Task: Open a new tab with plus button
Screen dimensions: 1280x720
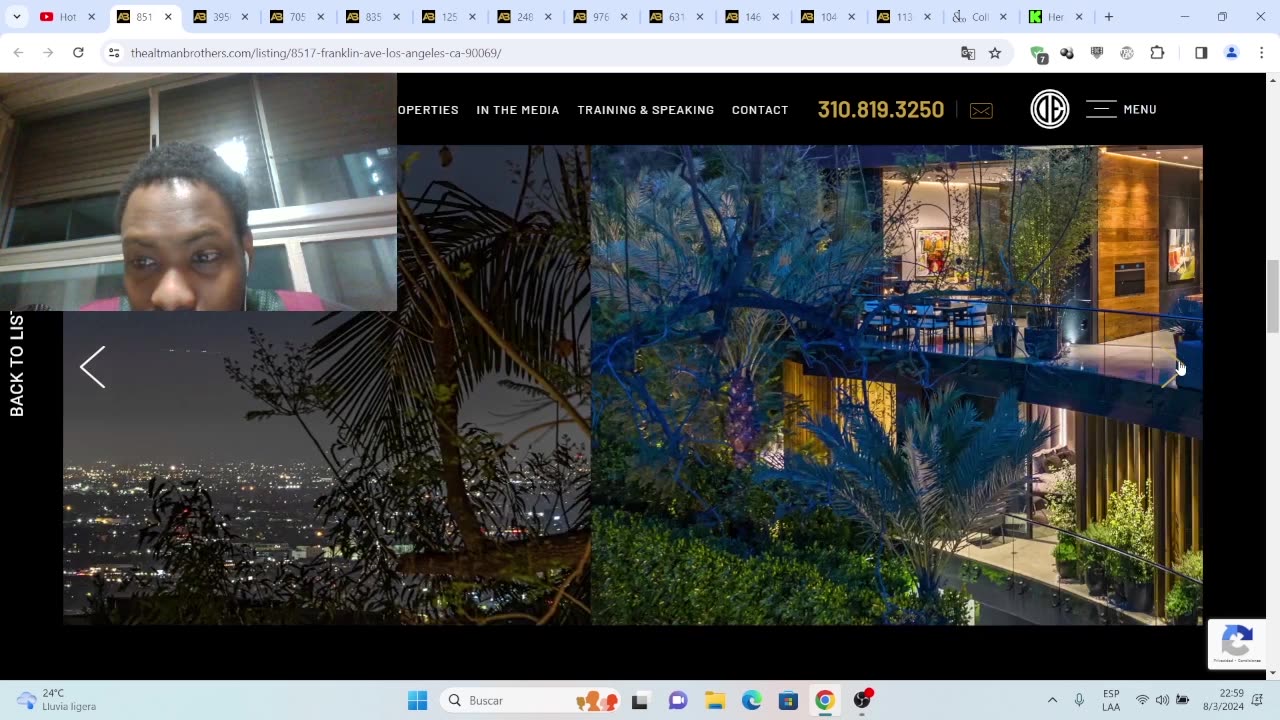Action: (1108, 17)
